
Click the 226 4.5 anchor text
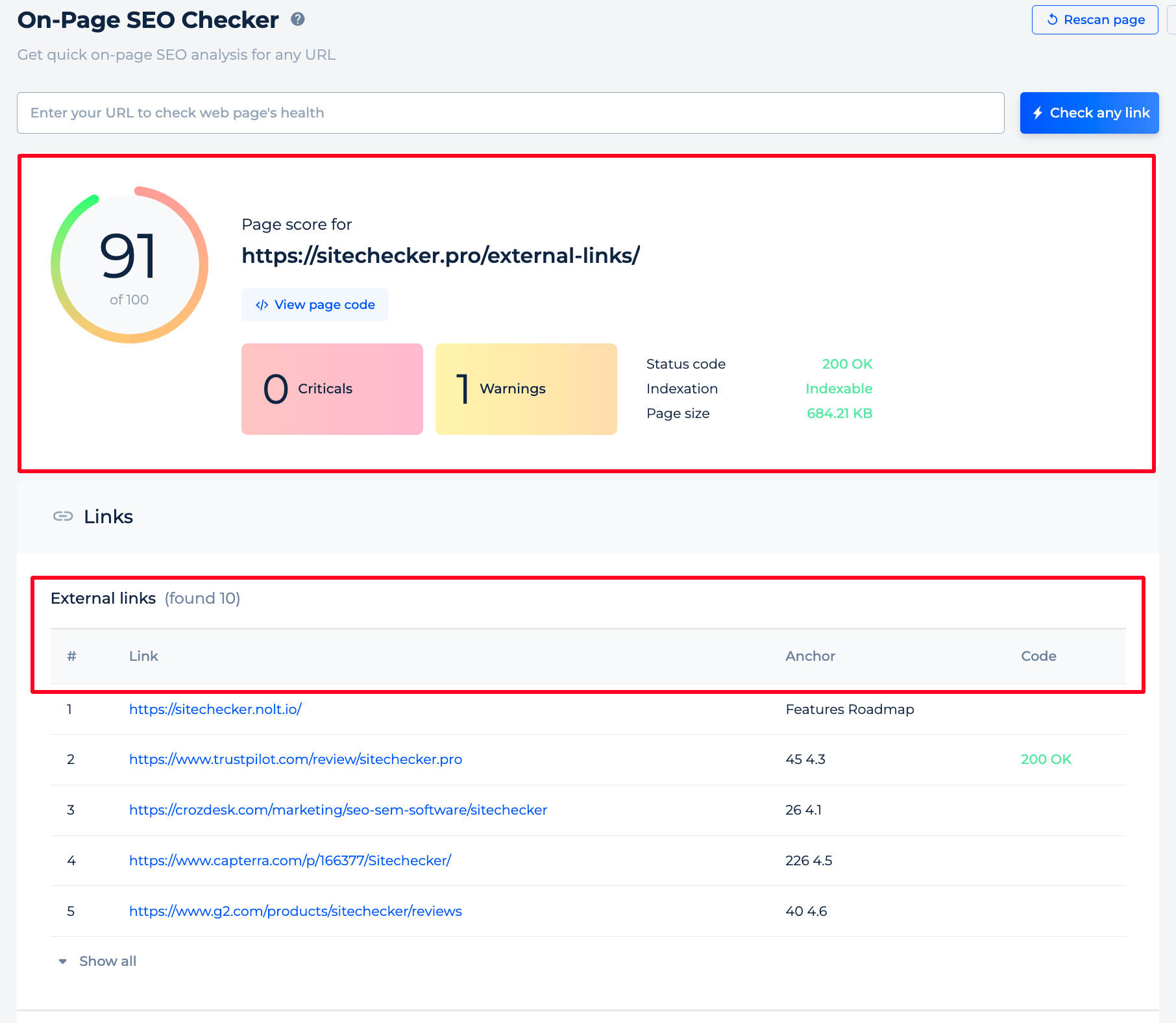809,860
